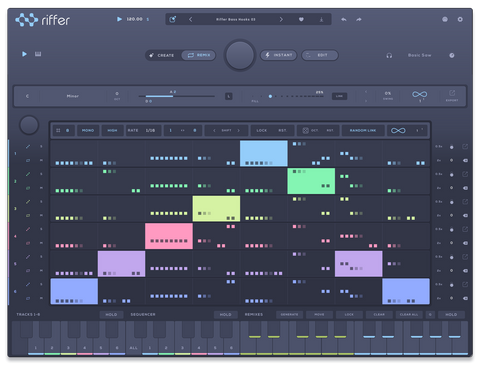The height and width of the screenshot is (365, 480).
Task: Click the 0% SWING value
Action: tap(388, 96)
